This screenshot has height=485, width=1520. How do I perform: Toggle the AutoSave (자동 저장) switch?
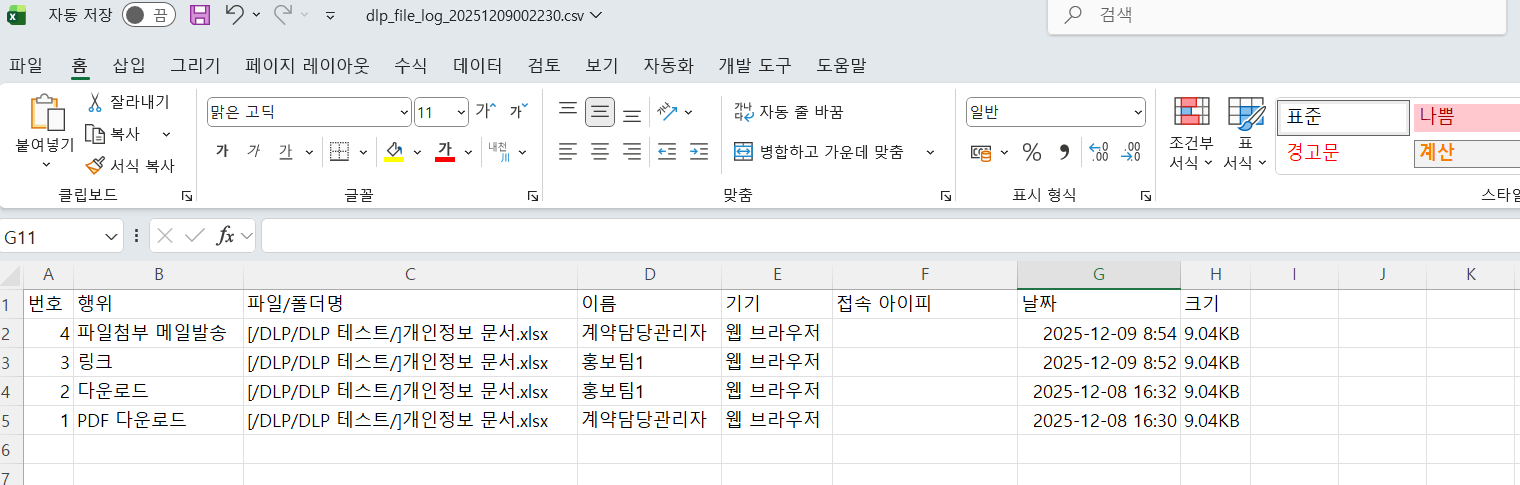148,15
